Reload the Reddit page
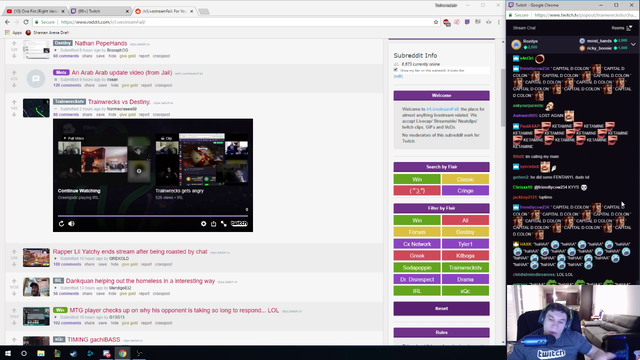 26,22
